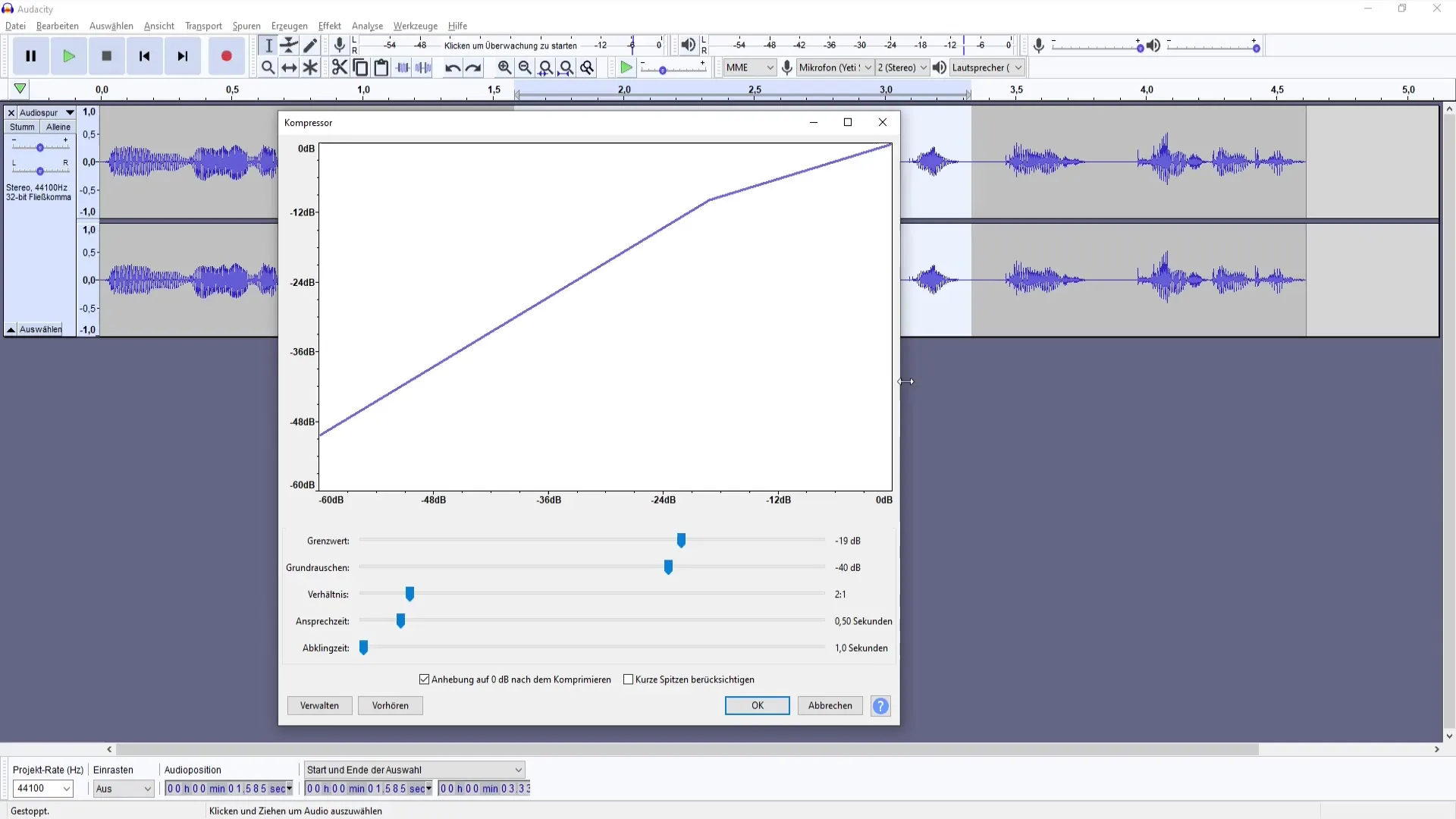Click the Copy icon
1456x819 pixels.
[361, 67]
